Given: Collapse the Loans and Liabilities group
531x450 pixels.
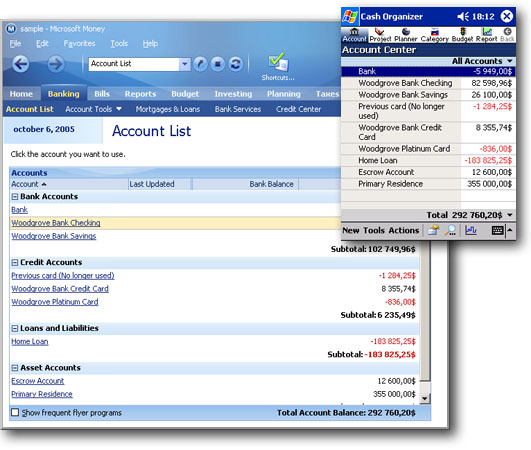Looking at the screenshot, I should coord(15,328).
